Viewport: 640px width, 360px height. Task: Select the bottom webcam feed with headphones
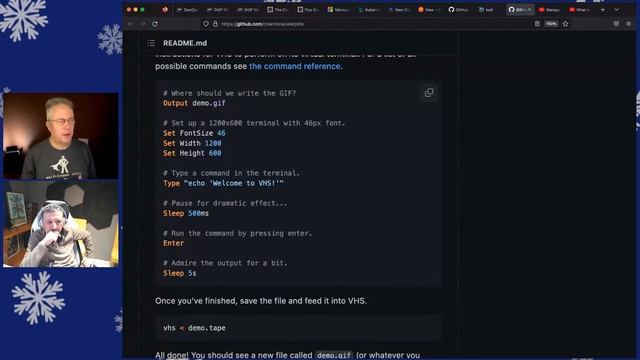tap(61, 224)
